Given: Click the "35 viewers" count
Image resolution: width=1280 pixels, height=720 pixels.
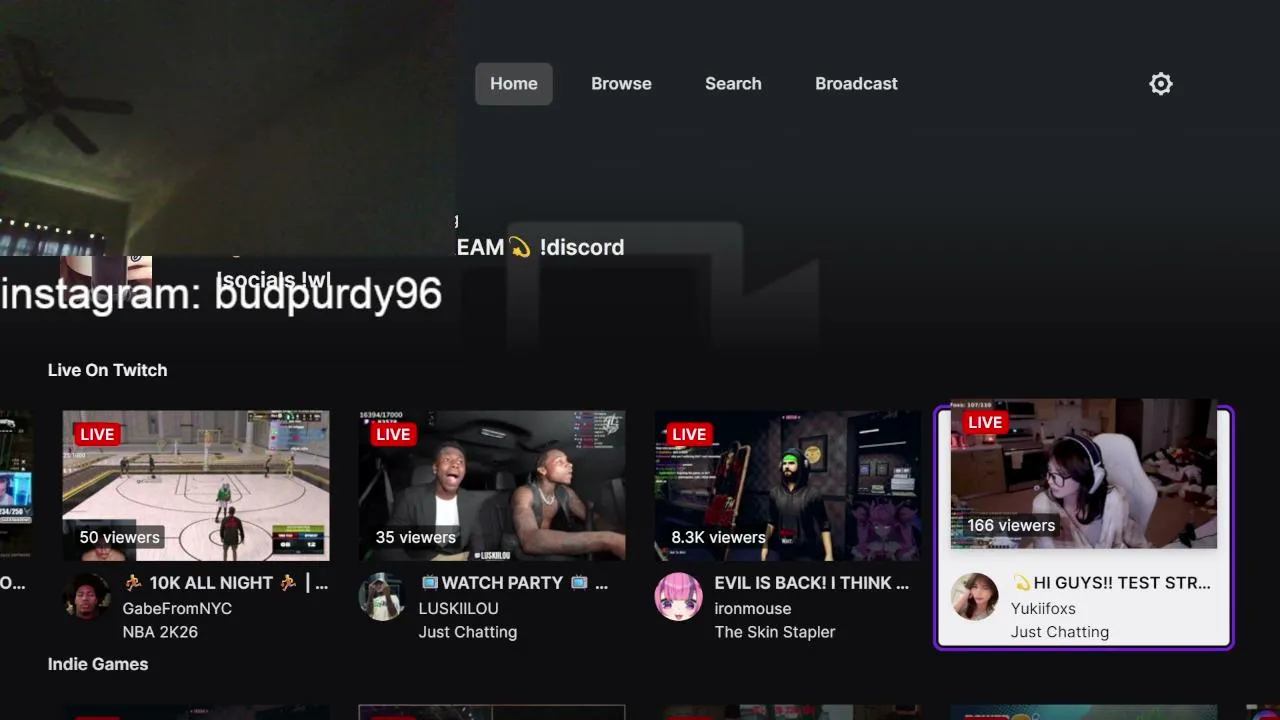Looking at the screenshot, I should tap(416, 537).
